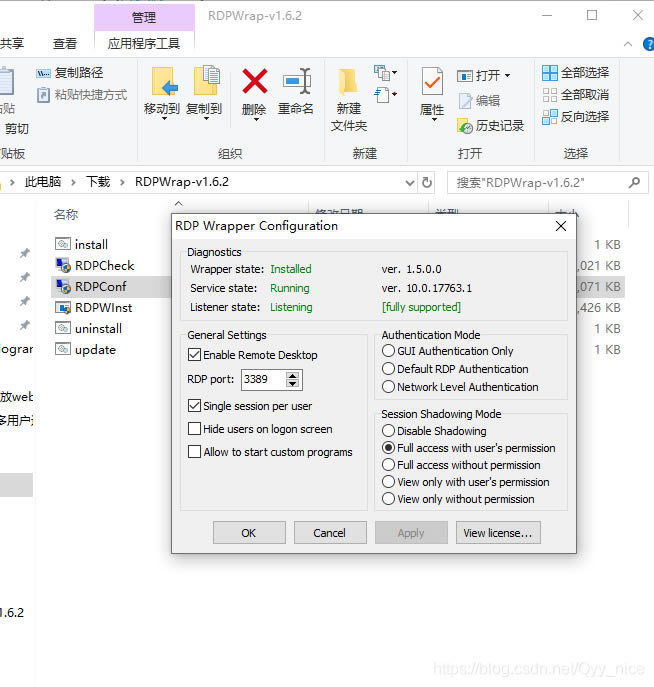Expand the address bar history dropdown
Image resolution: width=654 pixels, height=687 pixels.
click(x=410, y=183)
